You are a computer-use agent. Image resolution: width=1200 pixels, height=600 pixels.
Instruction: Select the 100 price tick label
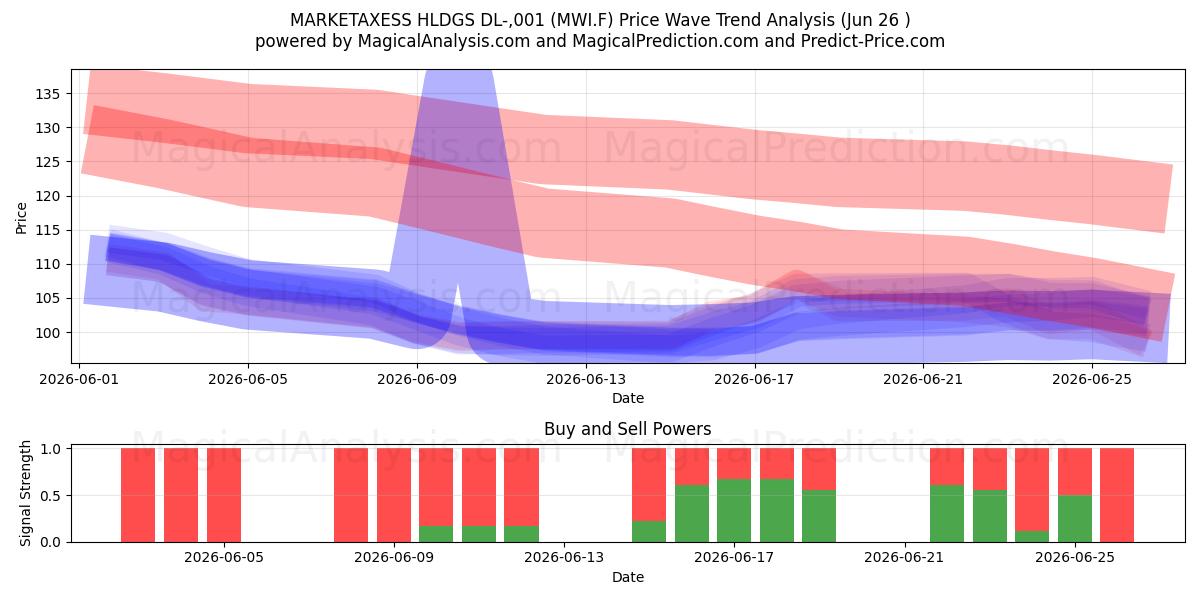pos(51,332)
